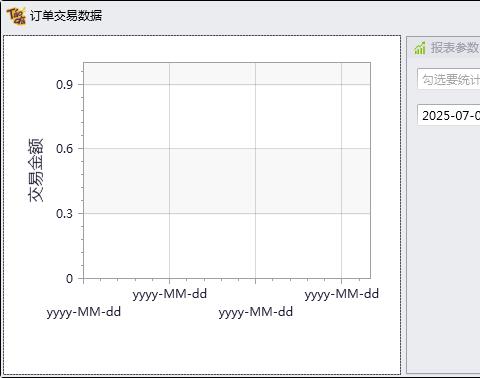Viewport: 480px width, 378px height.
Task: Click the first yyyy-MM-dd x-axis label
Action: tap(84, 312)
